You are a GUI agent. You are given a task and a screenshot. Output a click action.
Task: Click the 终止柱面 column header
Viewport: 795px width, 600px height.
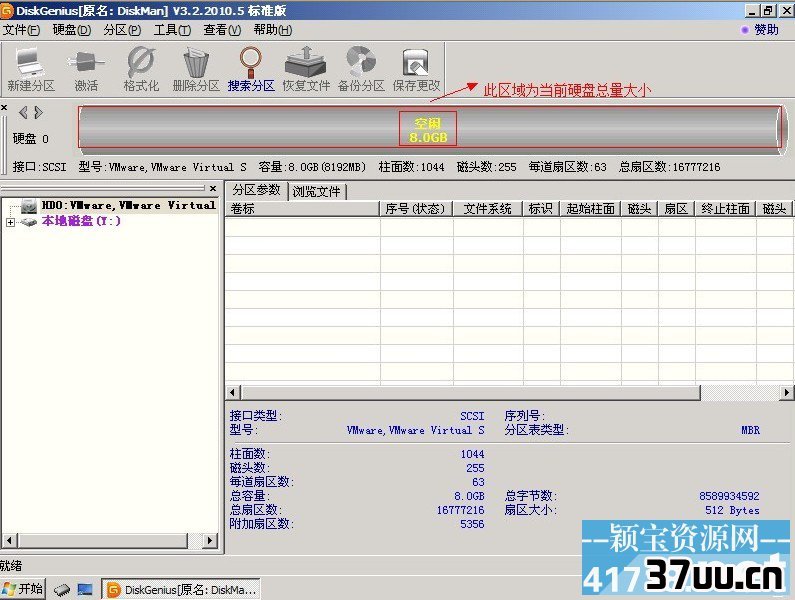[725, 209]
